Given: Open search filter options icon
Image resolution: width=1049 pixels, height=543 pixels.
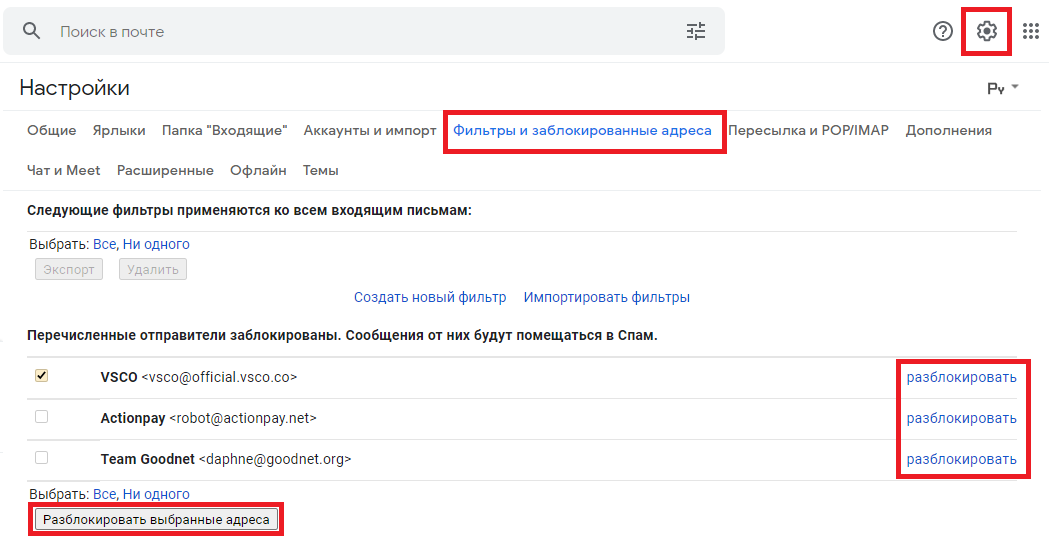Looking at the screenshot, I should coord(696,31).
